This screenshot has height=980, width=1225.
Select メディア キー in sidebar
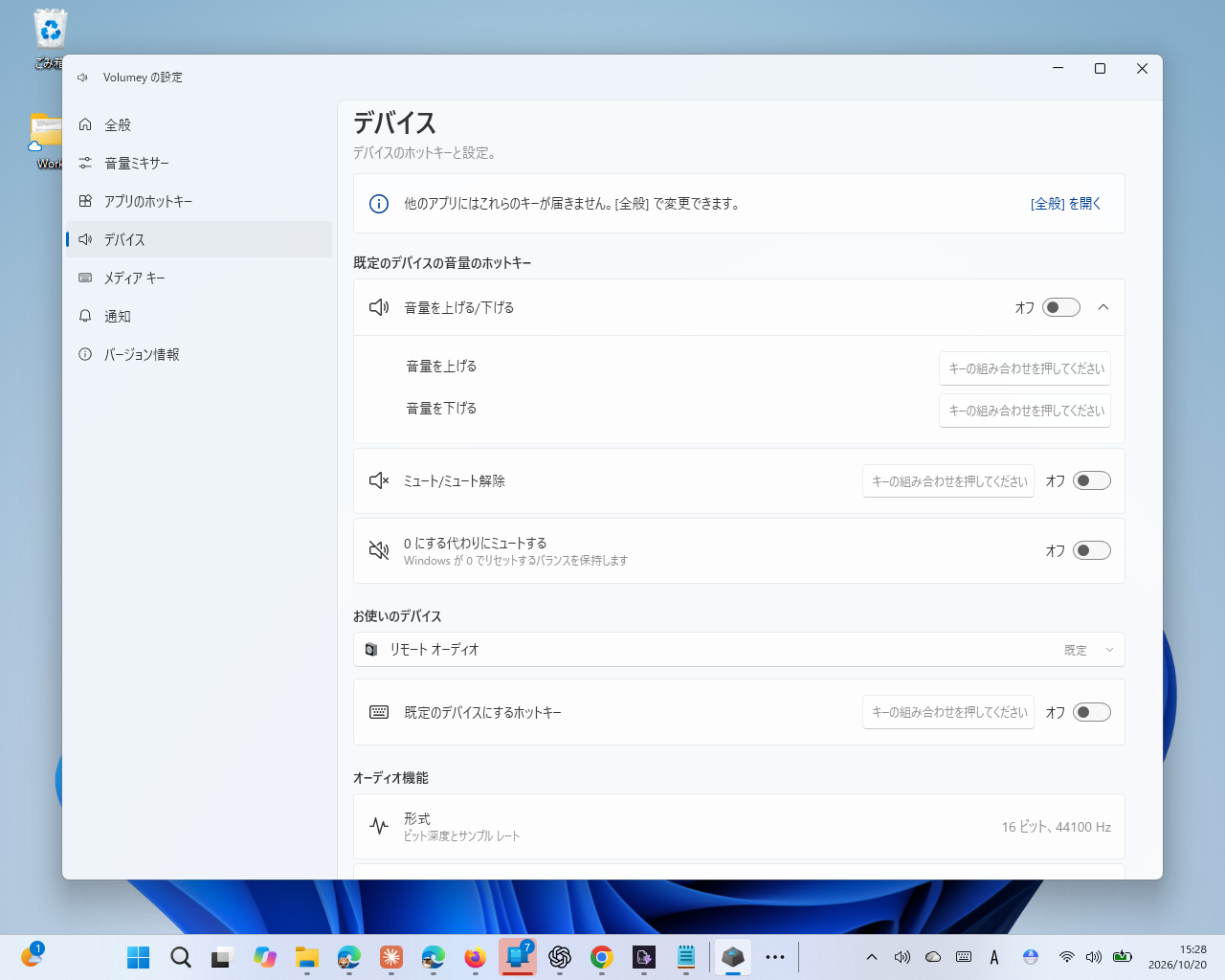click(198, 278)
